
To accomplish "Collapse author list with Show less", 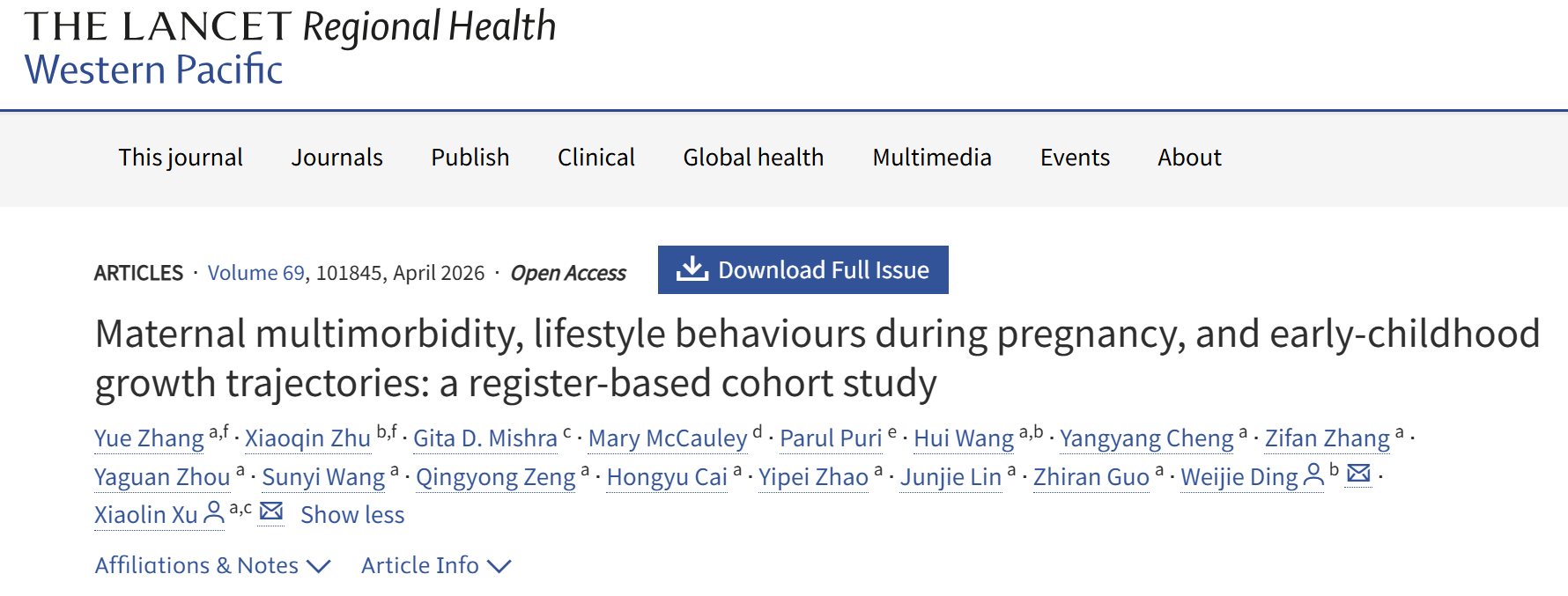I will click(352, 515).
